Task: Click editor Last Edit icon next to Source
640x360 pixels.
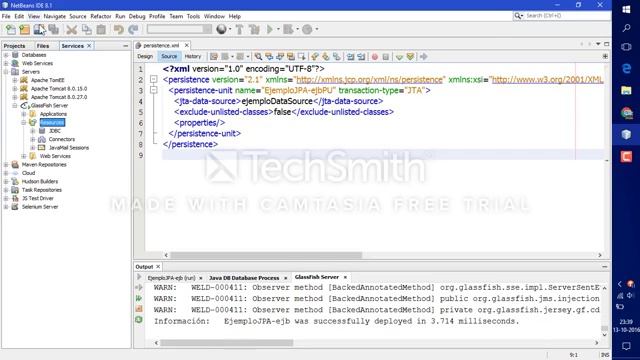Action: click(214, 57)
